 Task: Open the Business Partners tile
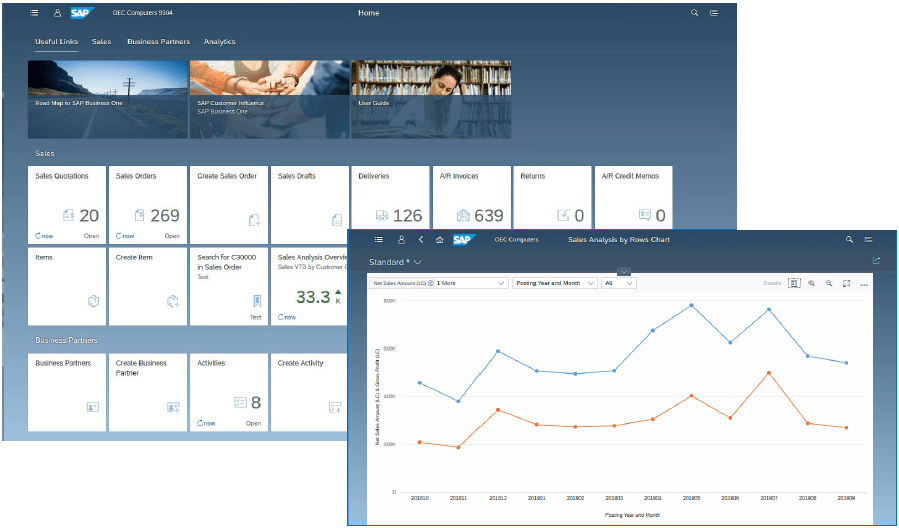[67, 393]
